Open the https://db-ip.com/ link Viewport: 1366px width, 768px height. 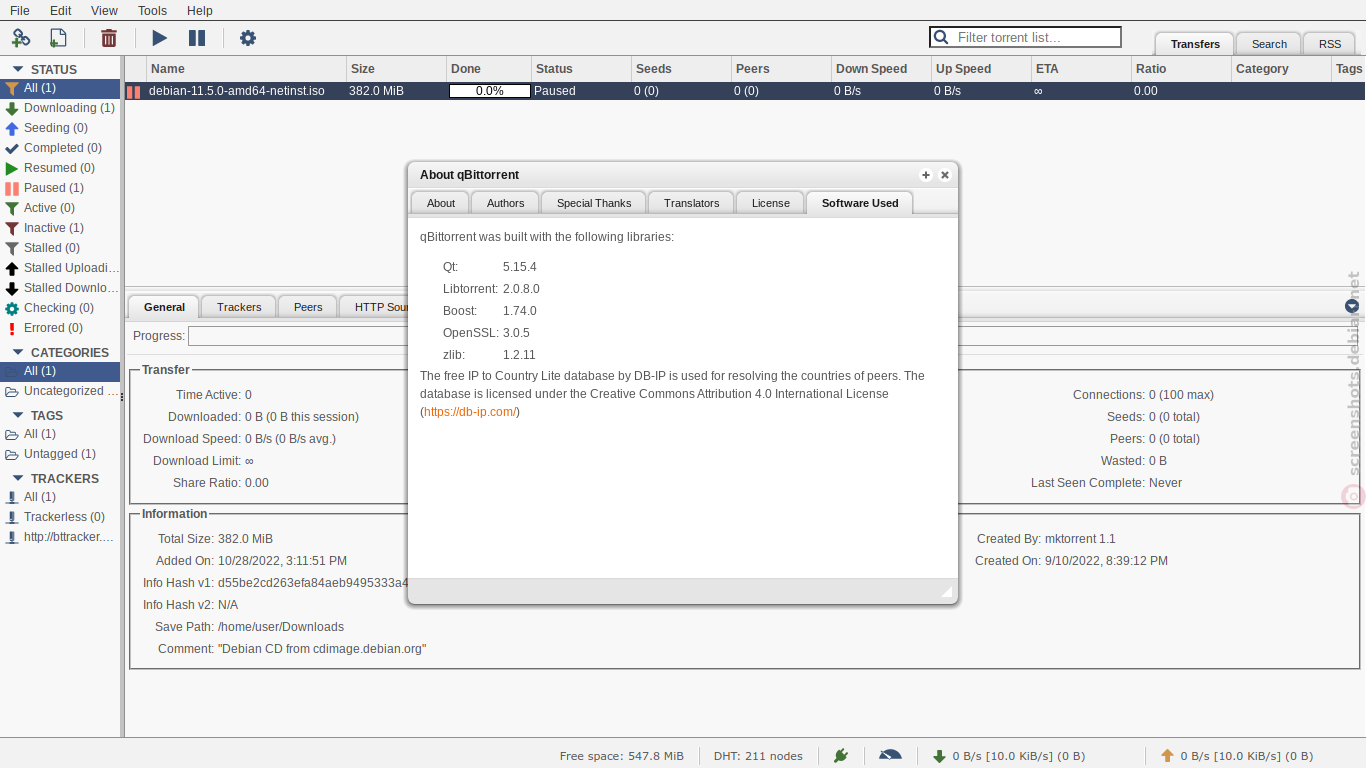tap(470, 412)
